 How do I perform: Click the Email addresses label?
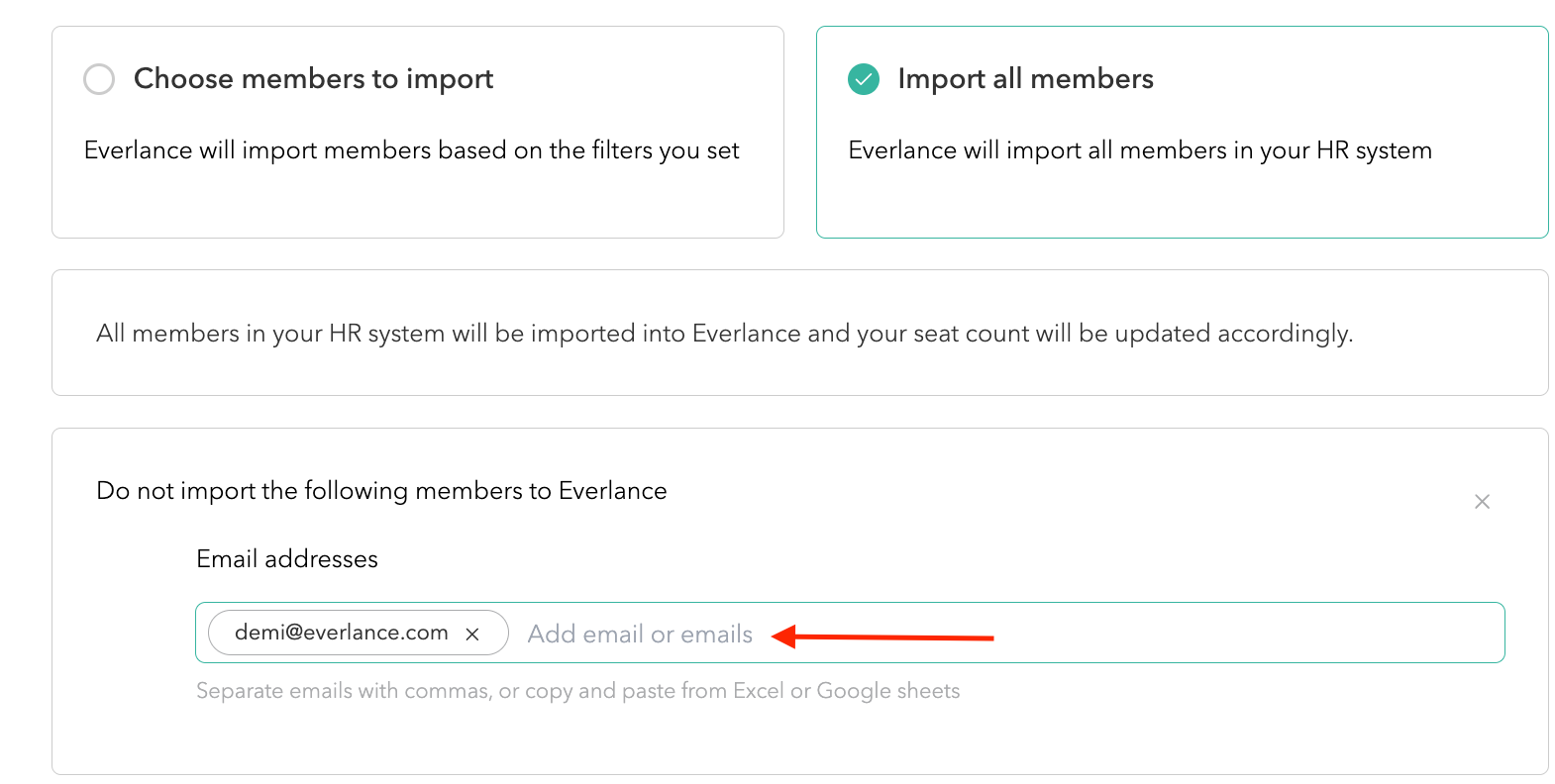pos(287,559)
